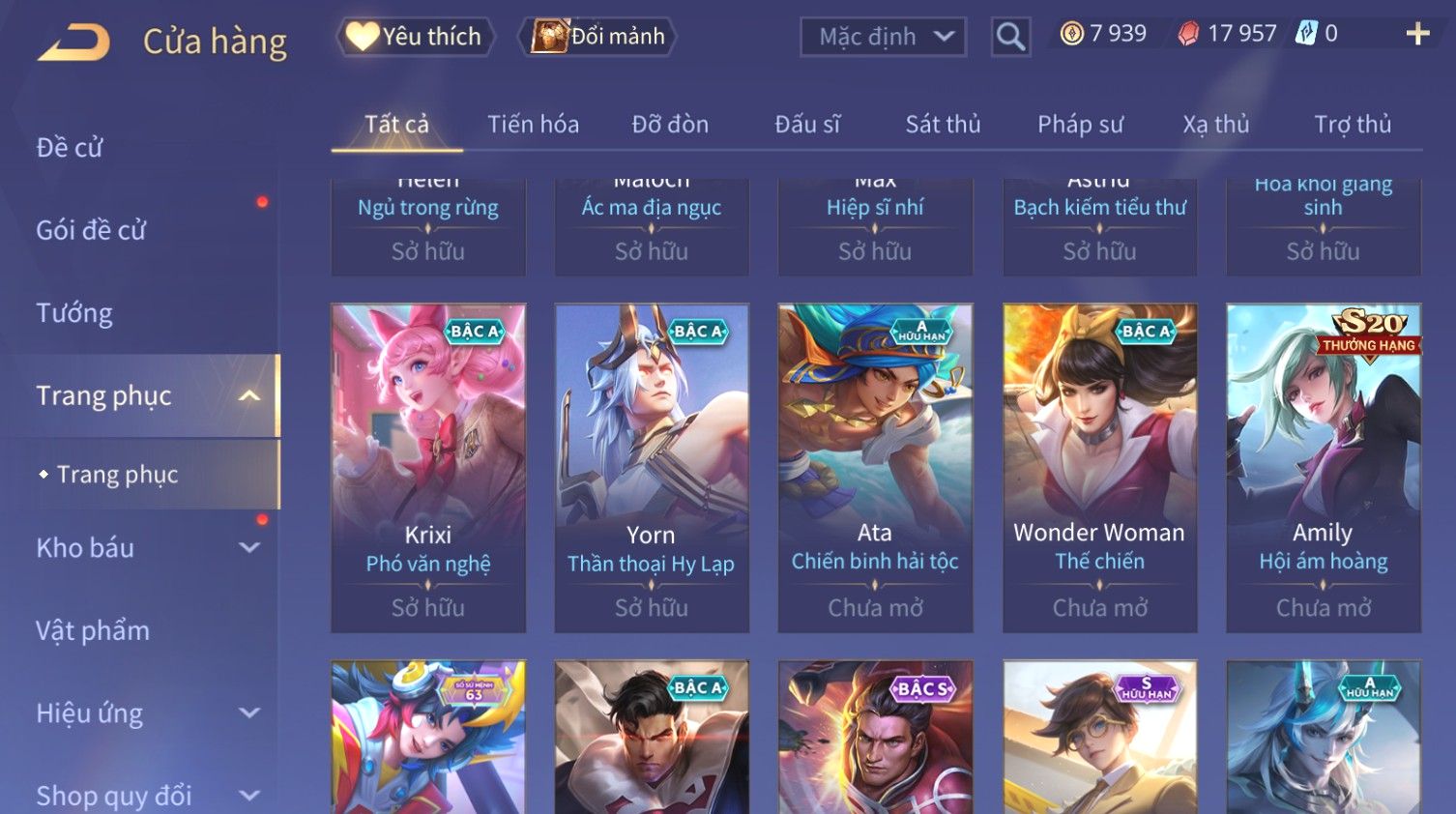Click the plus icon to add currency
Image resolution: width=1456 pixels, height=814 pixels.
(1417, 34)
